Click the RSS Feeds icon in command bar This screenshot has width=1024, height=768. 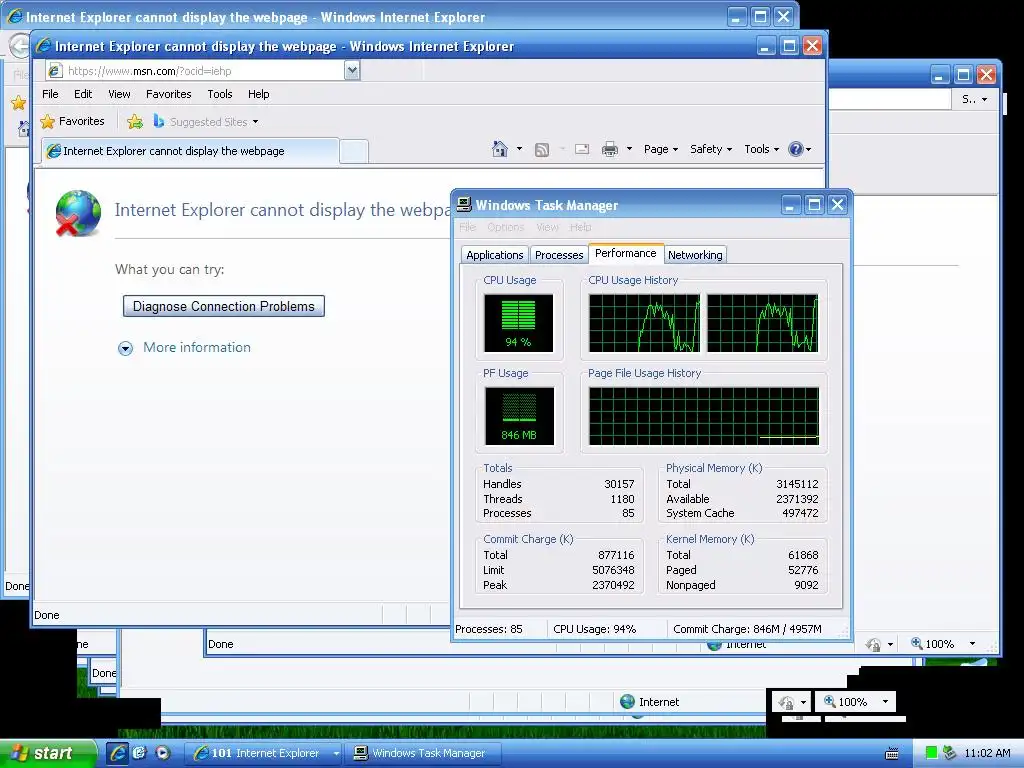point(541,150)
